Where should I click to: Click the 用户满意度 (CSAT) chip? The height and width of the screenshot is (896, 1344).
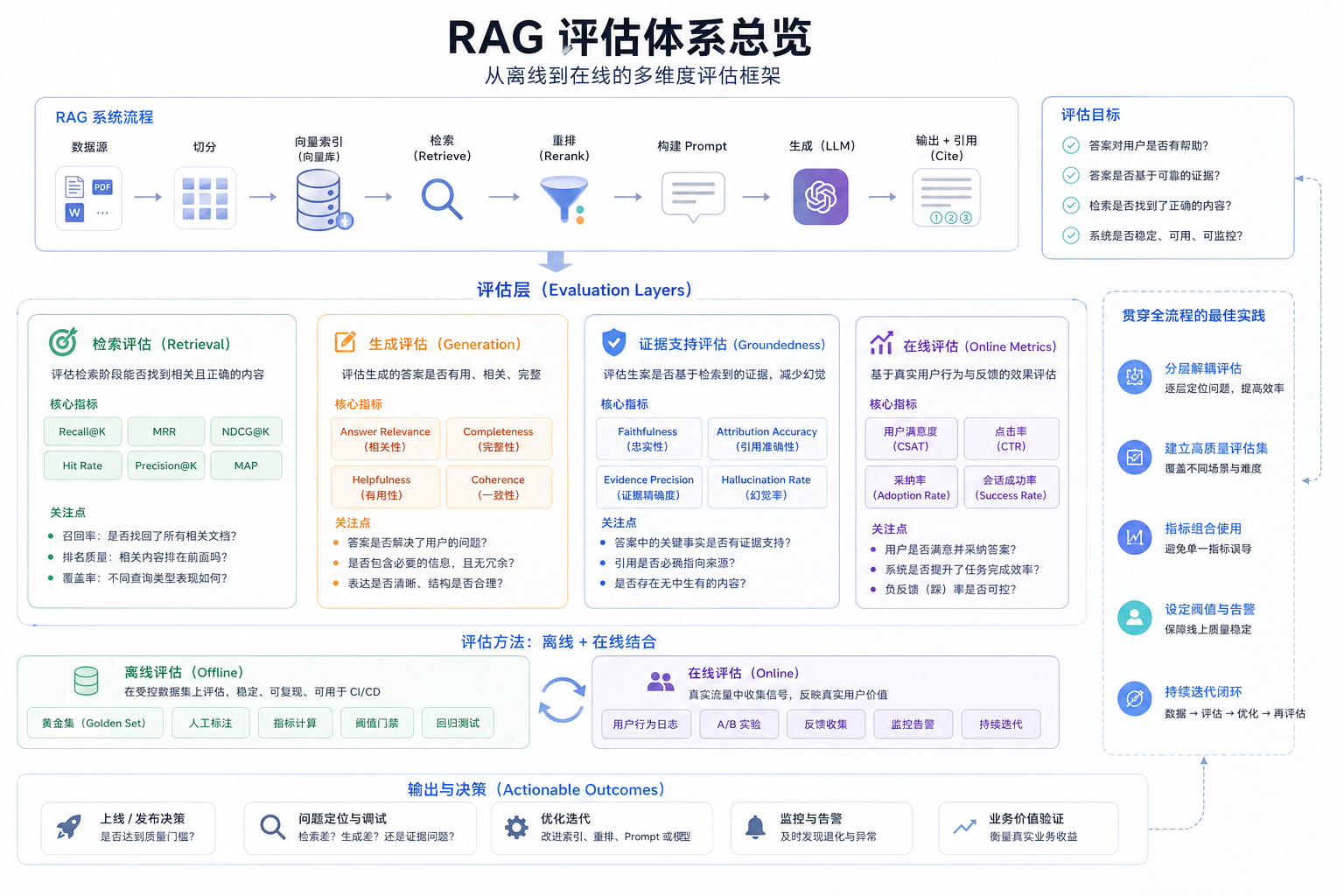pyautogui.click(x=911, y=438)
